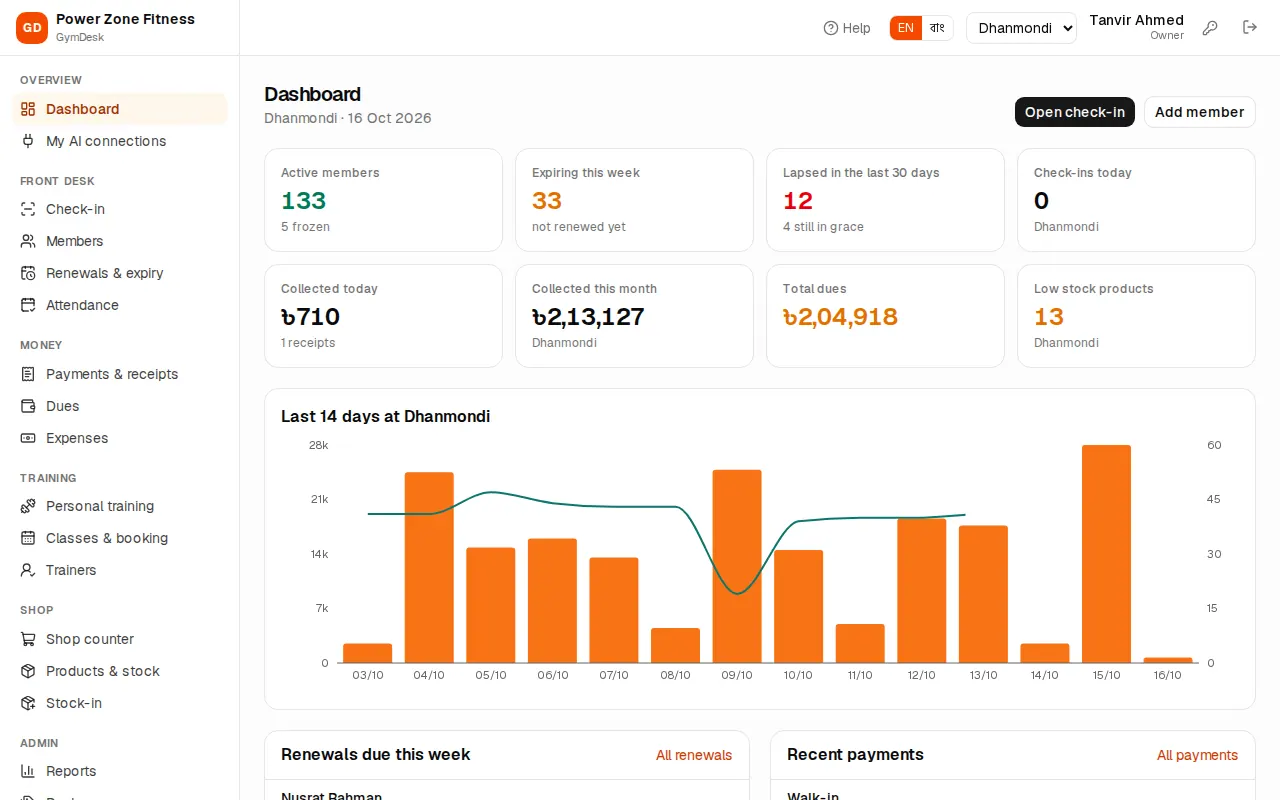
Task: Click the Lapsed in the last 30 days card
Action: coord(885,200)
